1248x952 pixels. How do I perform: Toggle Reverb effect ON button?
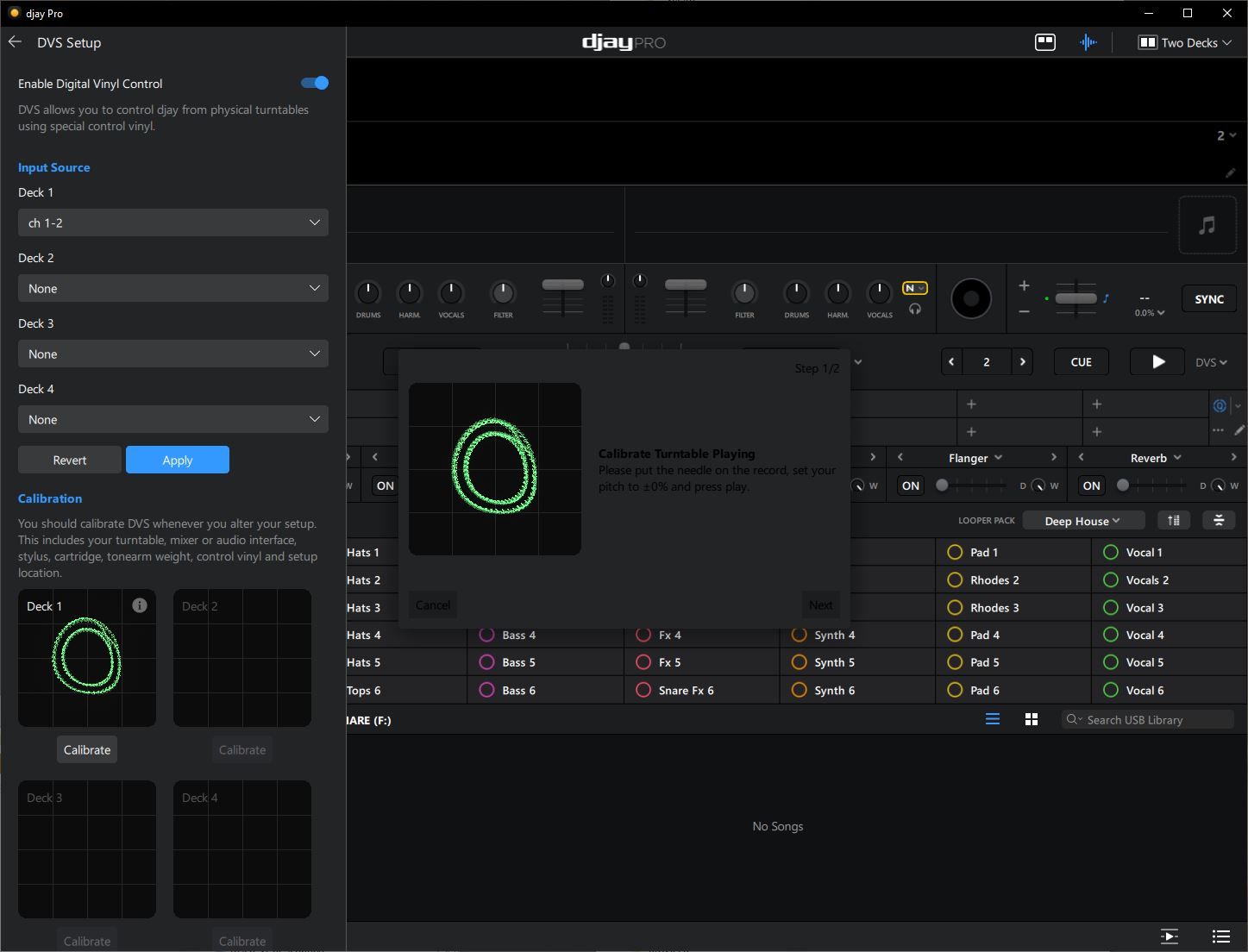1091,485
